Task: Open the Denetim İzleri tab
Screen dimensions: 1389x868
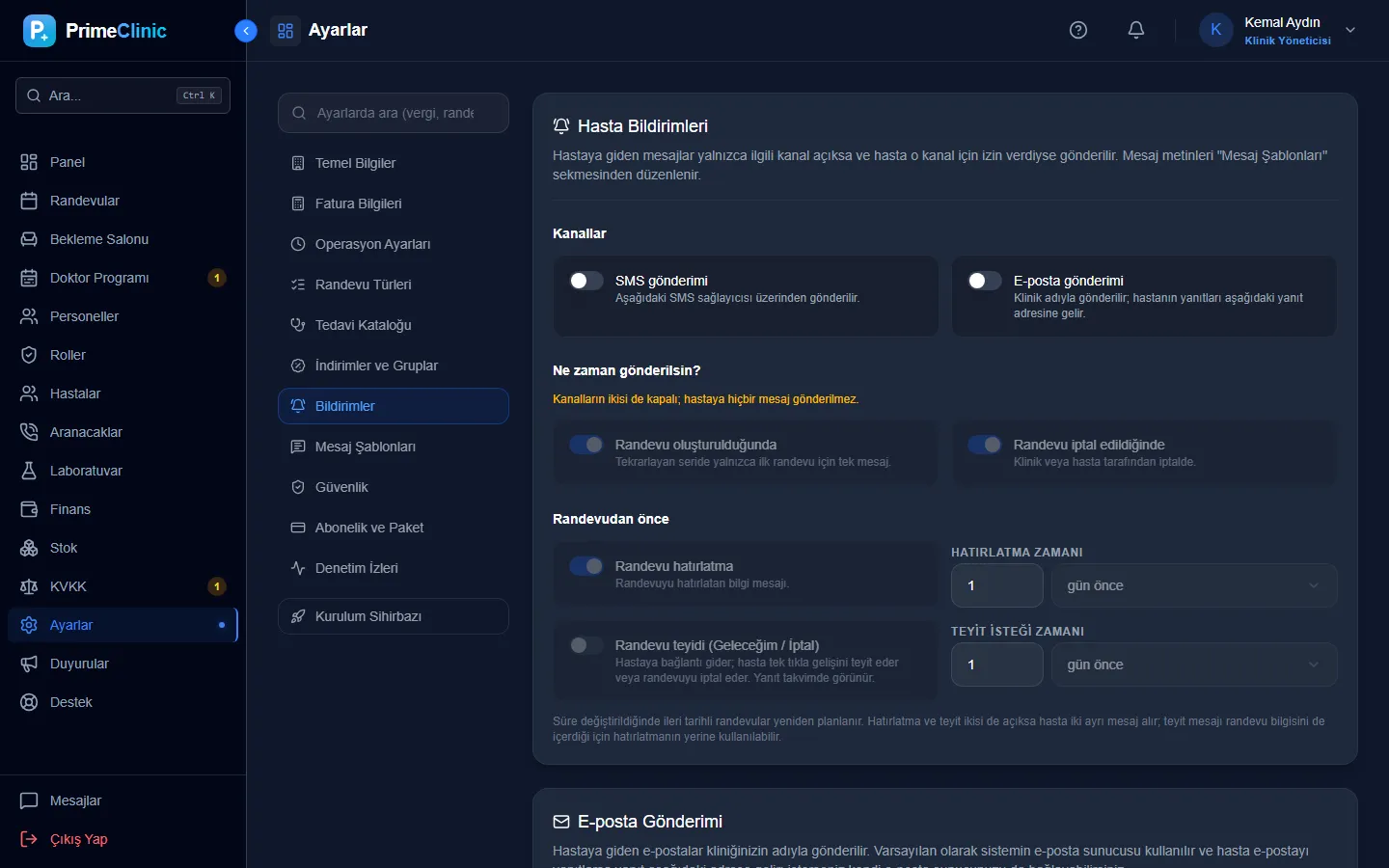Action: point(394,568)
